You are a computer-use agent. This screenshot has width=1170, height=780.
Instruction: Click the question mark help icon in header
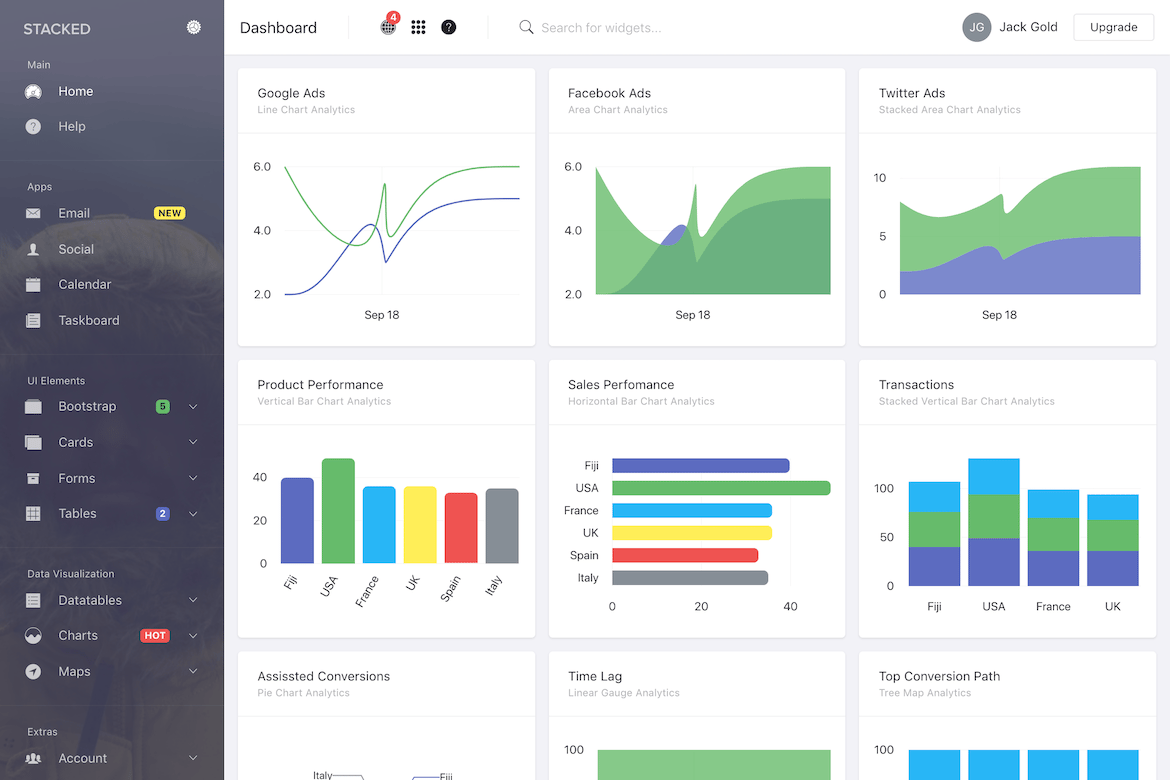coord(448,28)
